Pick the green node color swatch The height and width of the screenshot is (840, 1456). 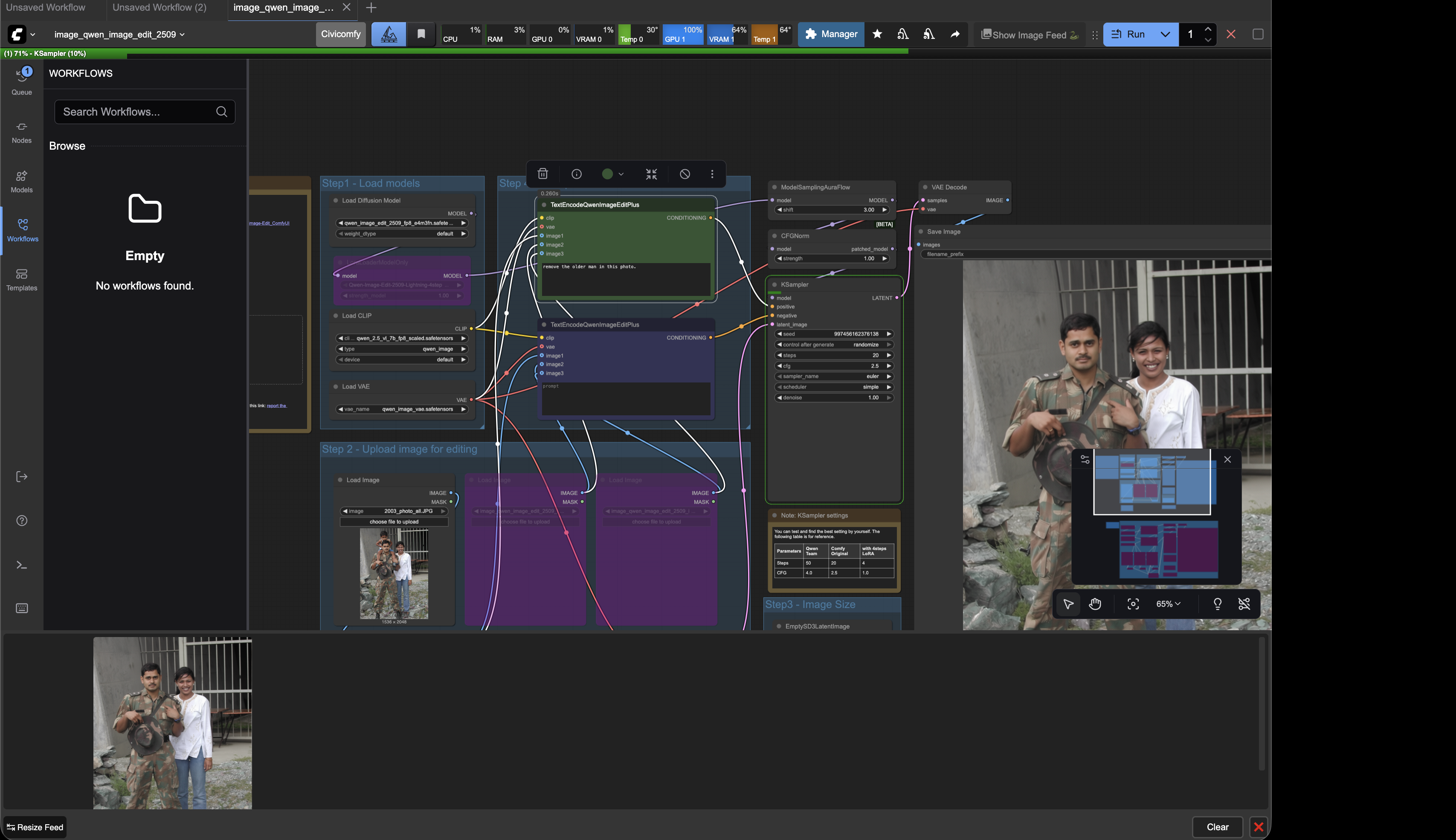[x=607, y=174]
